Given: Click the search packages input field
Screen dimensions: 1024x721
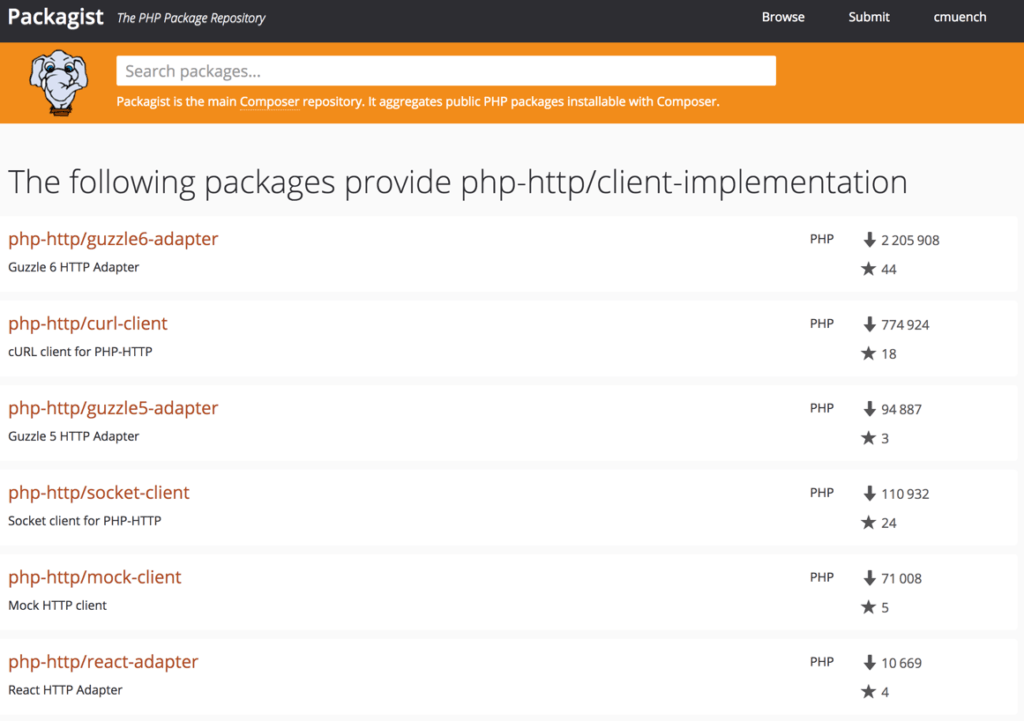Looking at the screenshot, I should (x=446, y=70).
